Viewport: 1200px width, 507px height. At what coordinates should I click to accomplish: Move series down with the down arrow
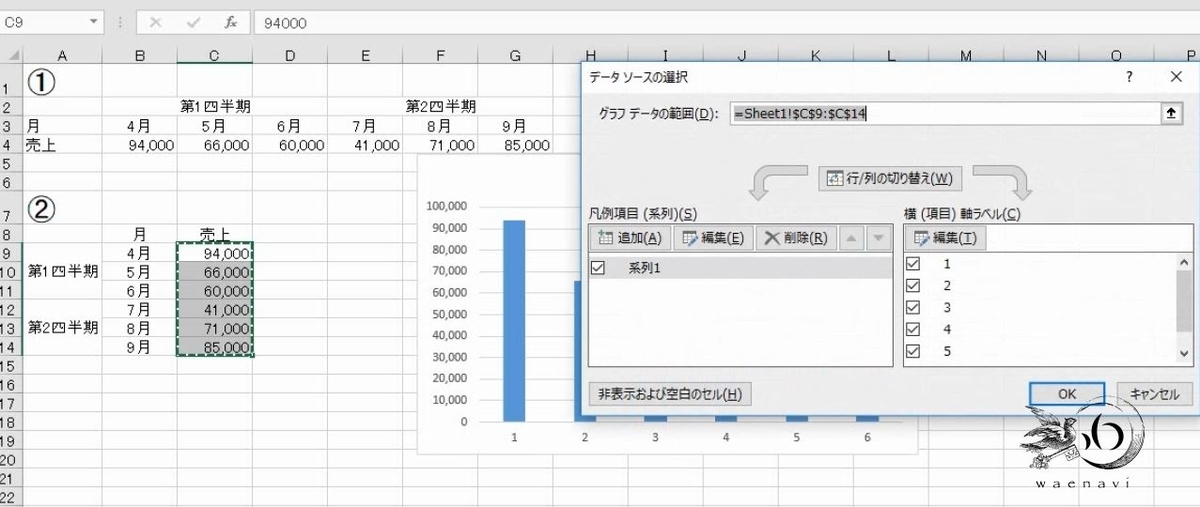coord(877,238)
